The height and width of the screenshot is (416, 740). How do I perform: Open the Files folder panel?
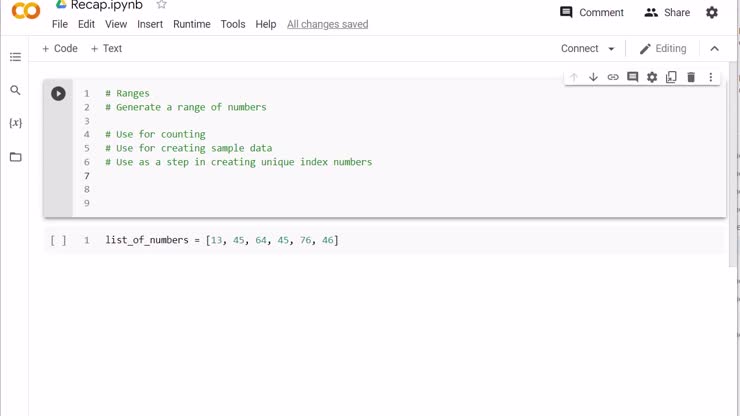(x=16, y=157)
